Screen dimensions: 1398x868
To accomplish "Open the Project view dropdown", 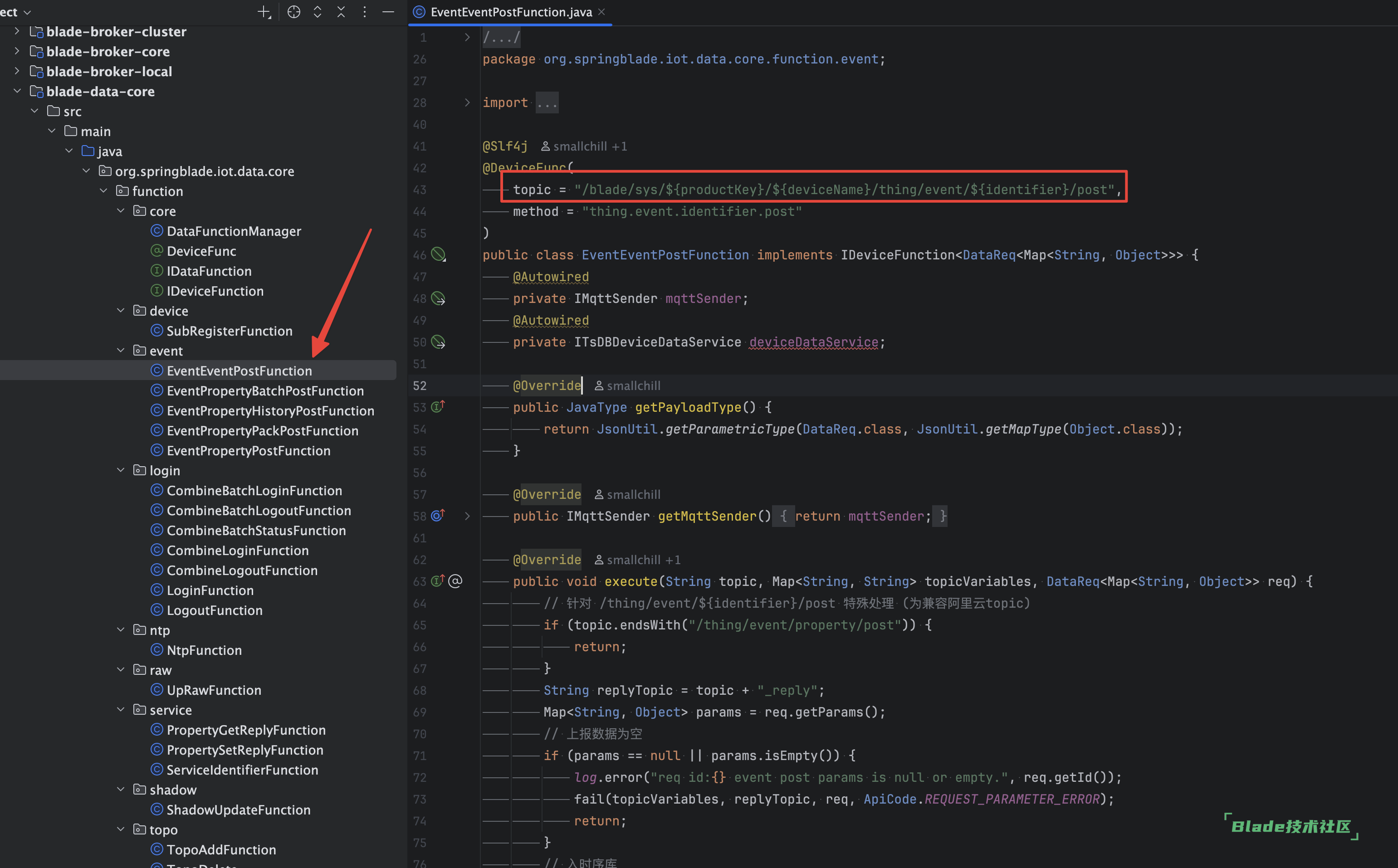I will pos(16,12).
